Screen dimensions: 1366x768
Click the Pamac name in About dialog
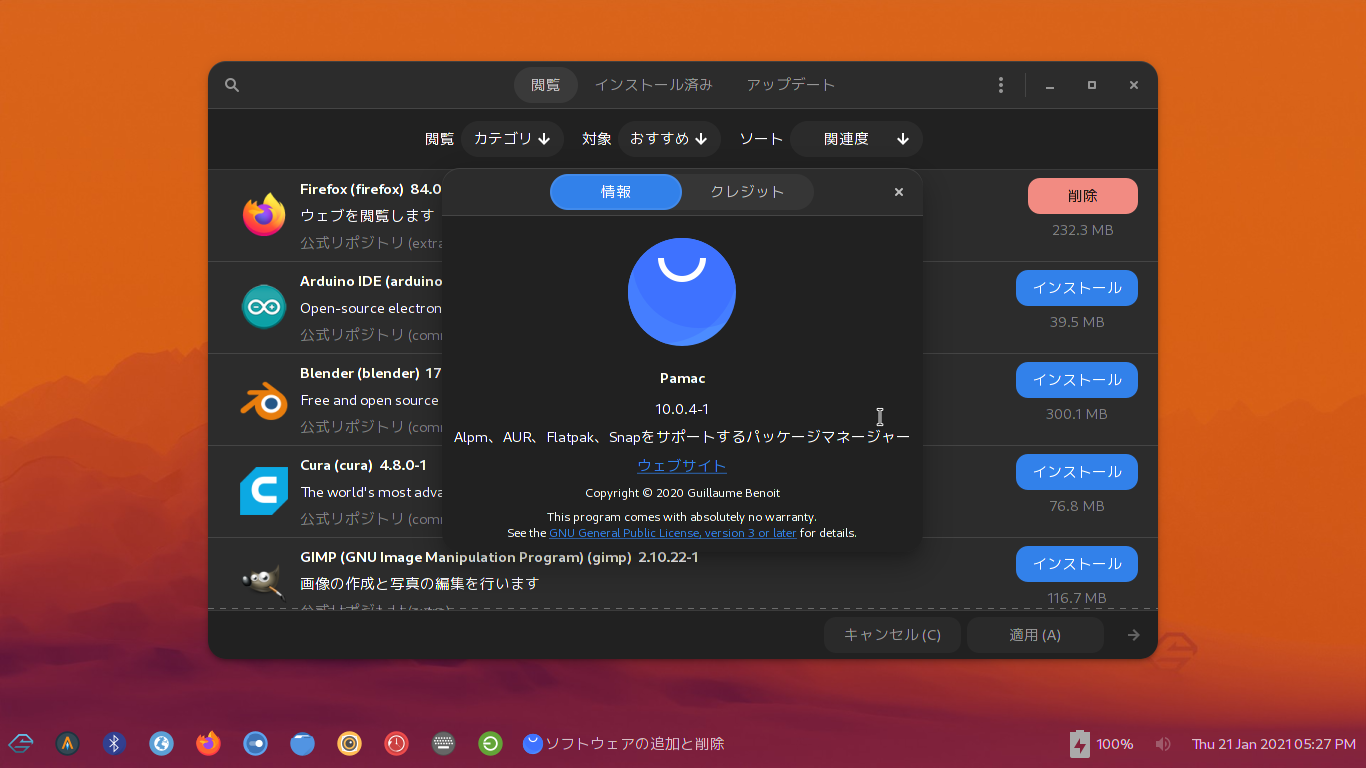[x=682, y=378]
